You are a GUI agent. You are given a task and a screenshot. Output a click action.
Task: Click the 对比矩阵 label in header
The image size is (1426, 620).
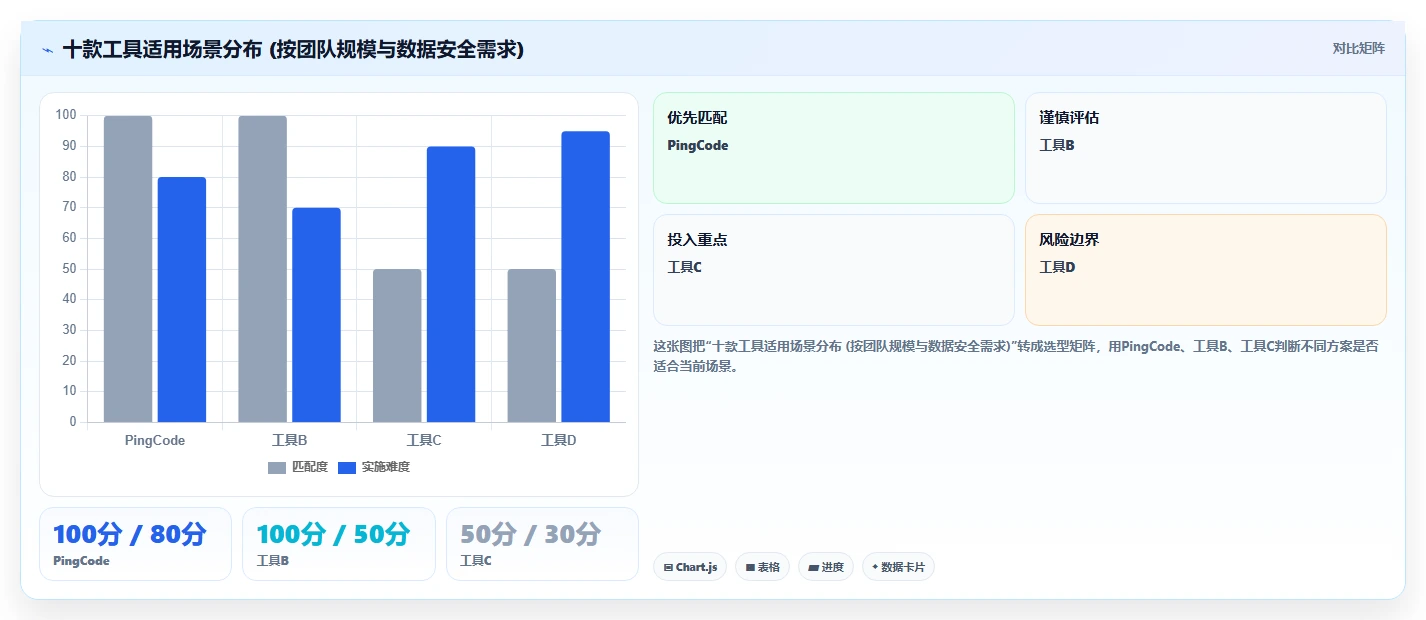pyautogui.click(x=1359, y=48)
